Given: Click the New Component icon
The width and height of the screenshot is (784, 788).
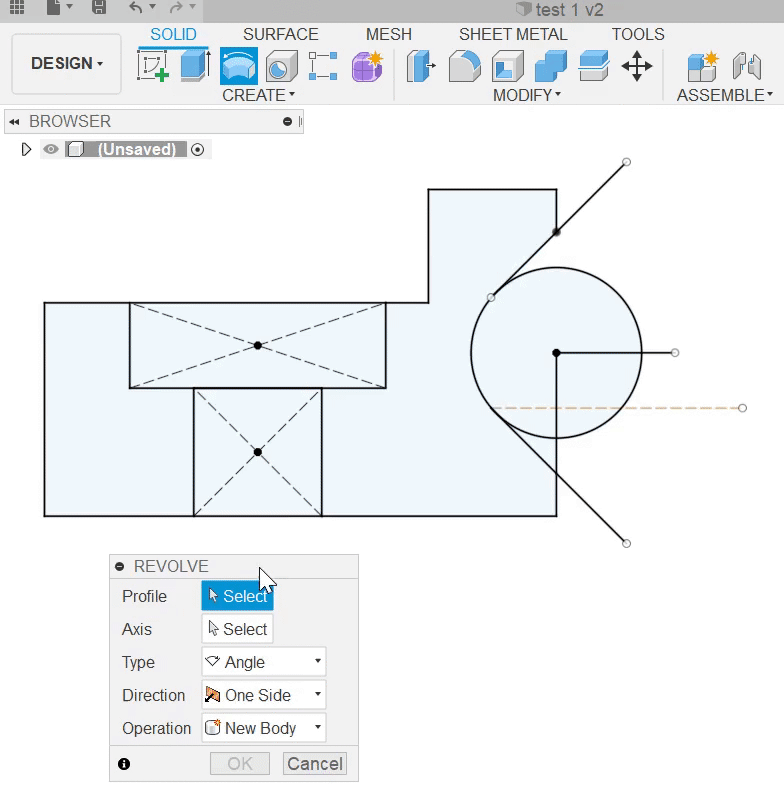Looking at the screenshot, I should (x=703, y=66).
